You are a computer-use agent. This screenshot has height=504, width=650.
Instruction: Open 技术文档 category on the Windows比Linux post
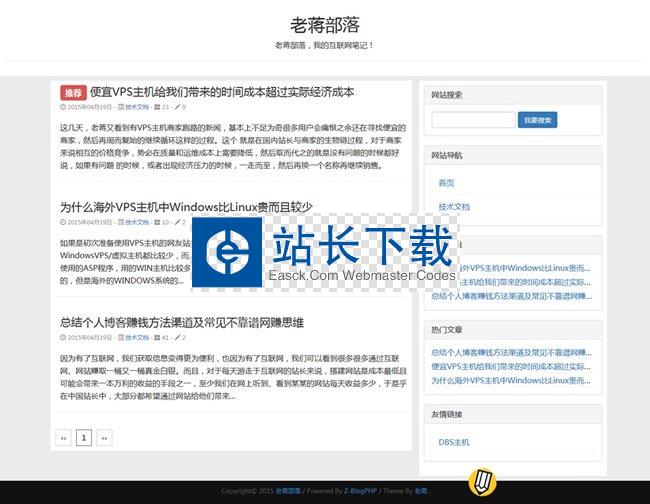[137, 222]
